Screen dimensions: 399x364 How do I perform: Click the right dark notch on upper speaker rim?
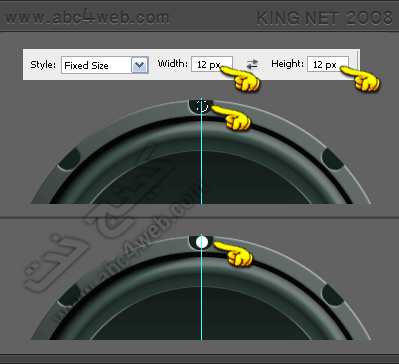[x=333, y=159]
